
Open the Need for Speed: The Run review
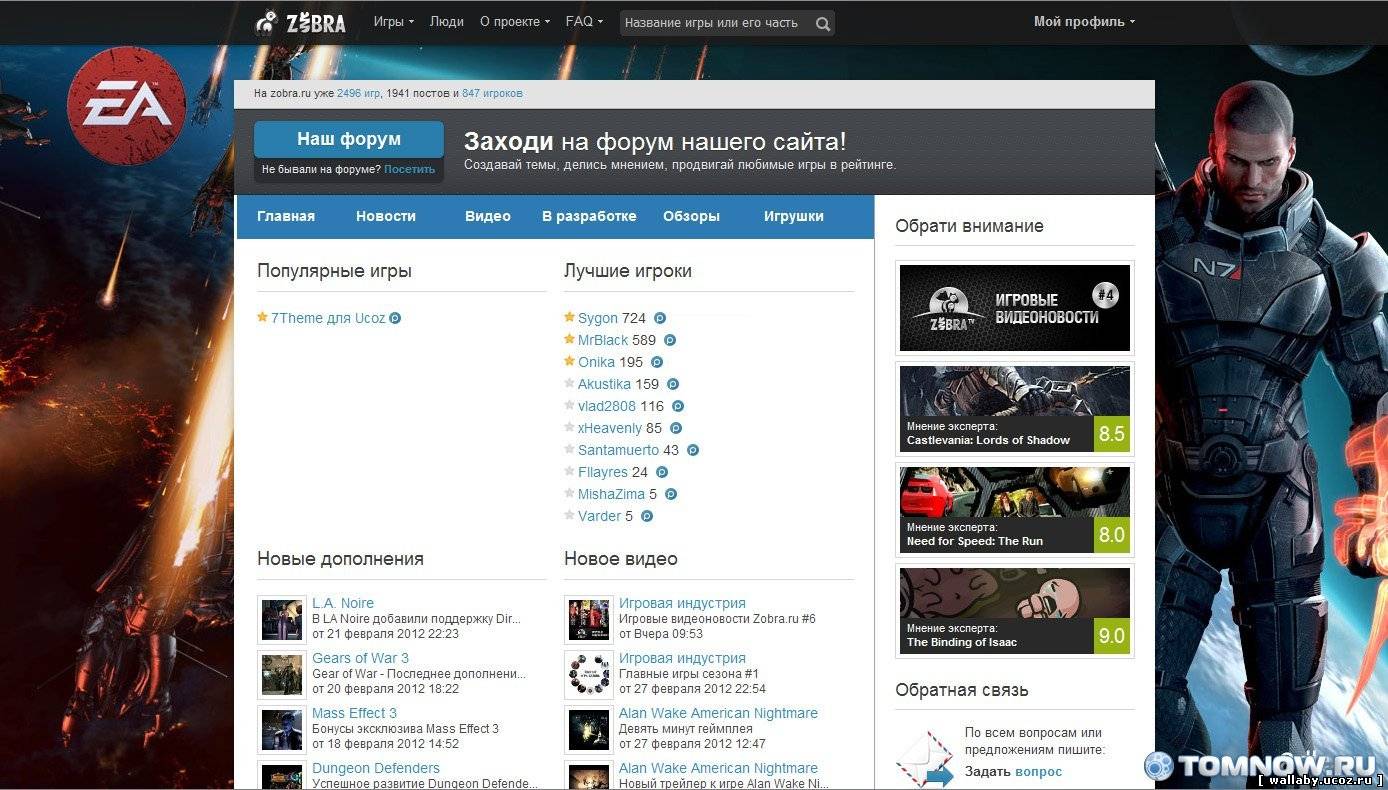(x=1015, y=510)
